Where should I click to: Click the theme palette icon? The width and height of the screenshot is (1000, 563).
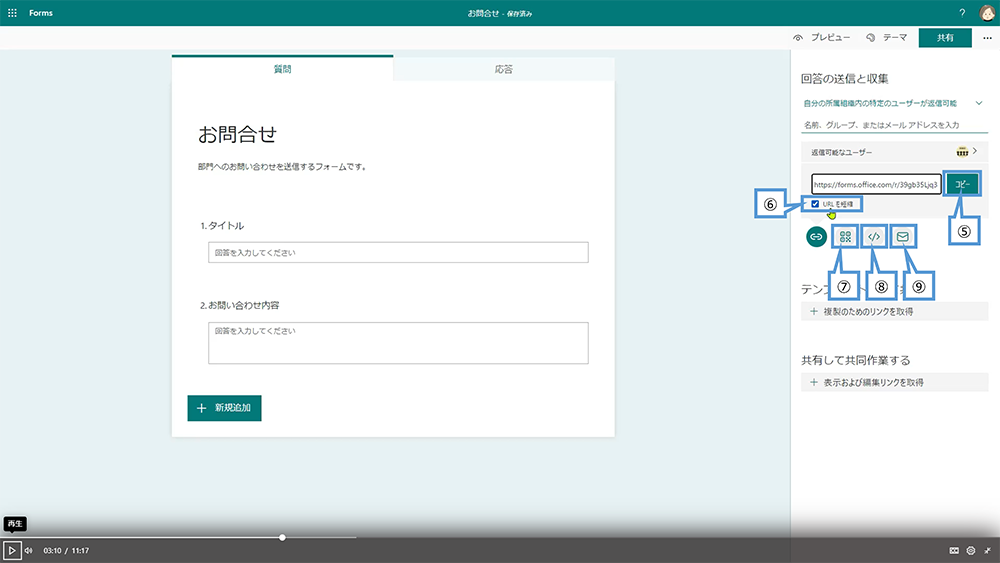[871, 38]
